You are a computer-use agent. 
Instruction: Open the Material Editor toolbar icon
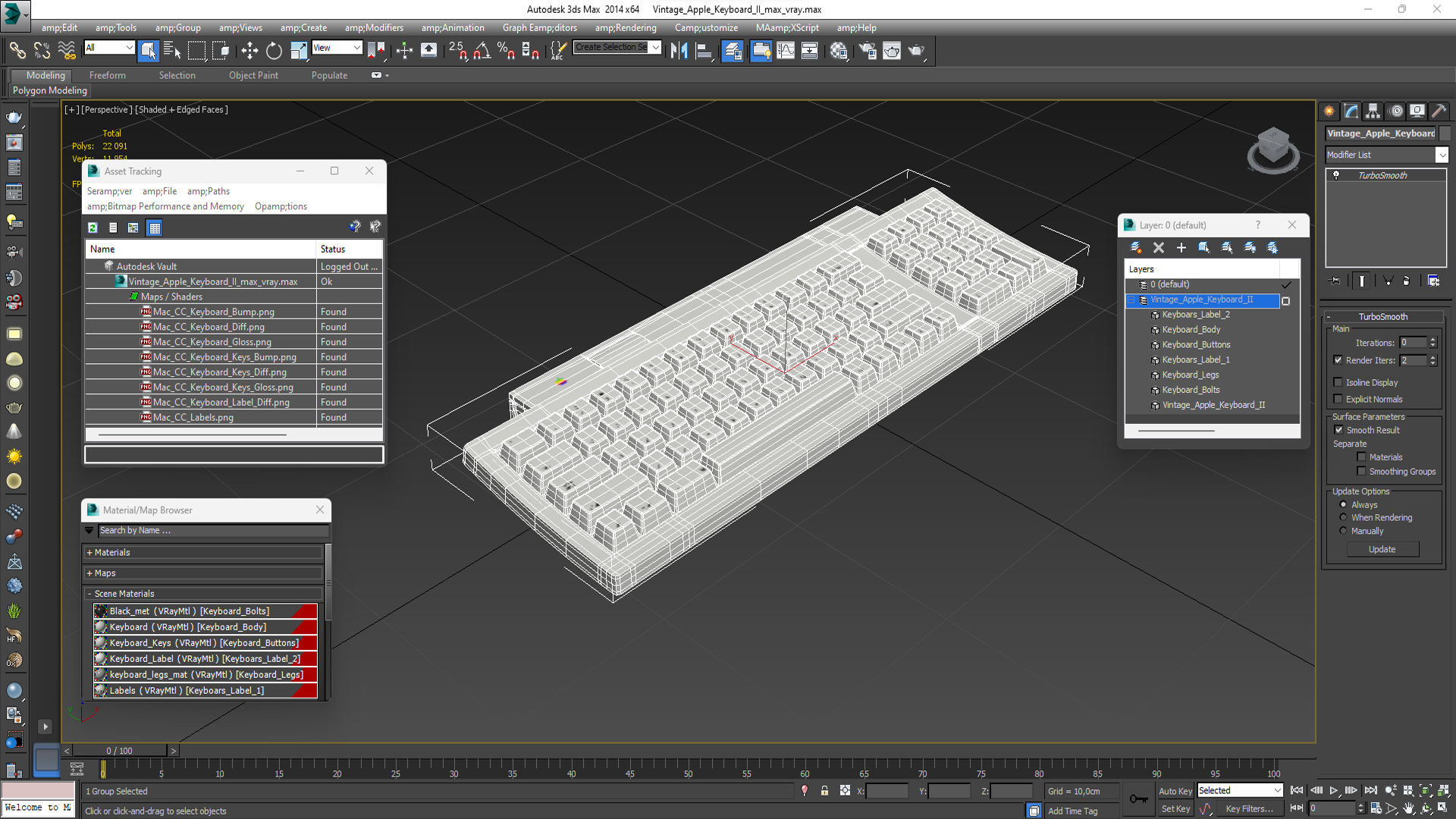[x=839, y=51]
